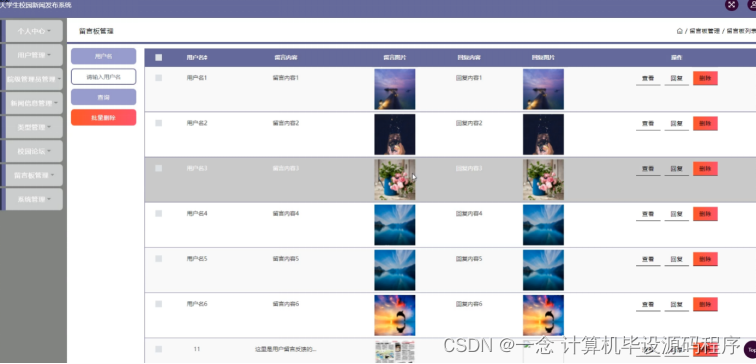Expand the 新闻信息管理 sidebar menu
The width and height of the screenshot is (756, 364).
click(x=34, y=103)
